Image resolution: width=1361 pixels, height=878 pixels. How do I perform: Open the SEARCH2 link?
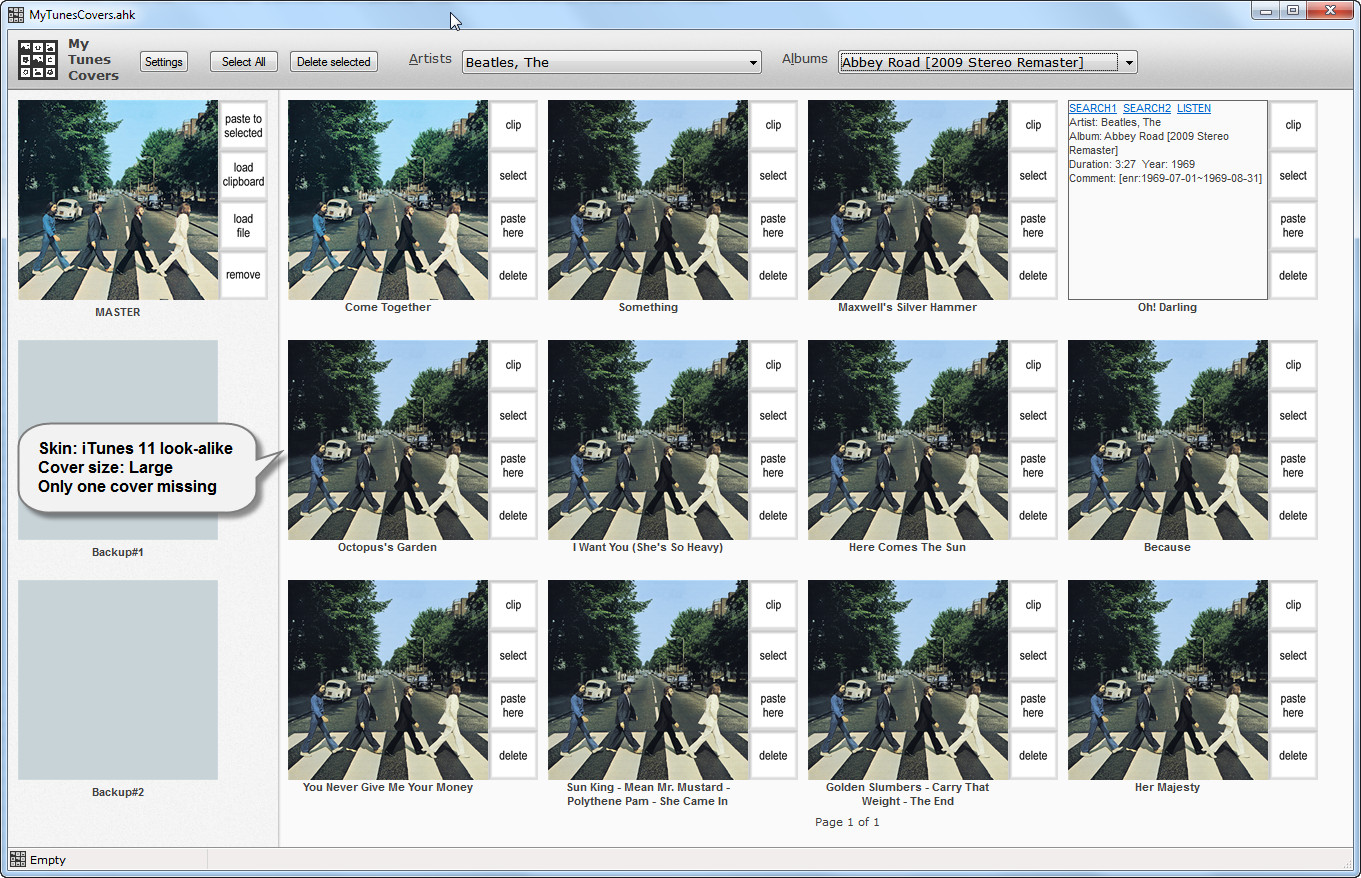1147,108
